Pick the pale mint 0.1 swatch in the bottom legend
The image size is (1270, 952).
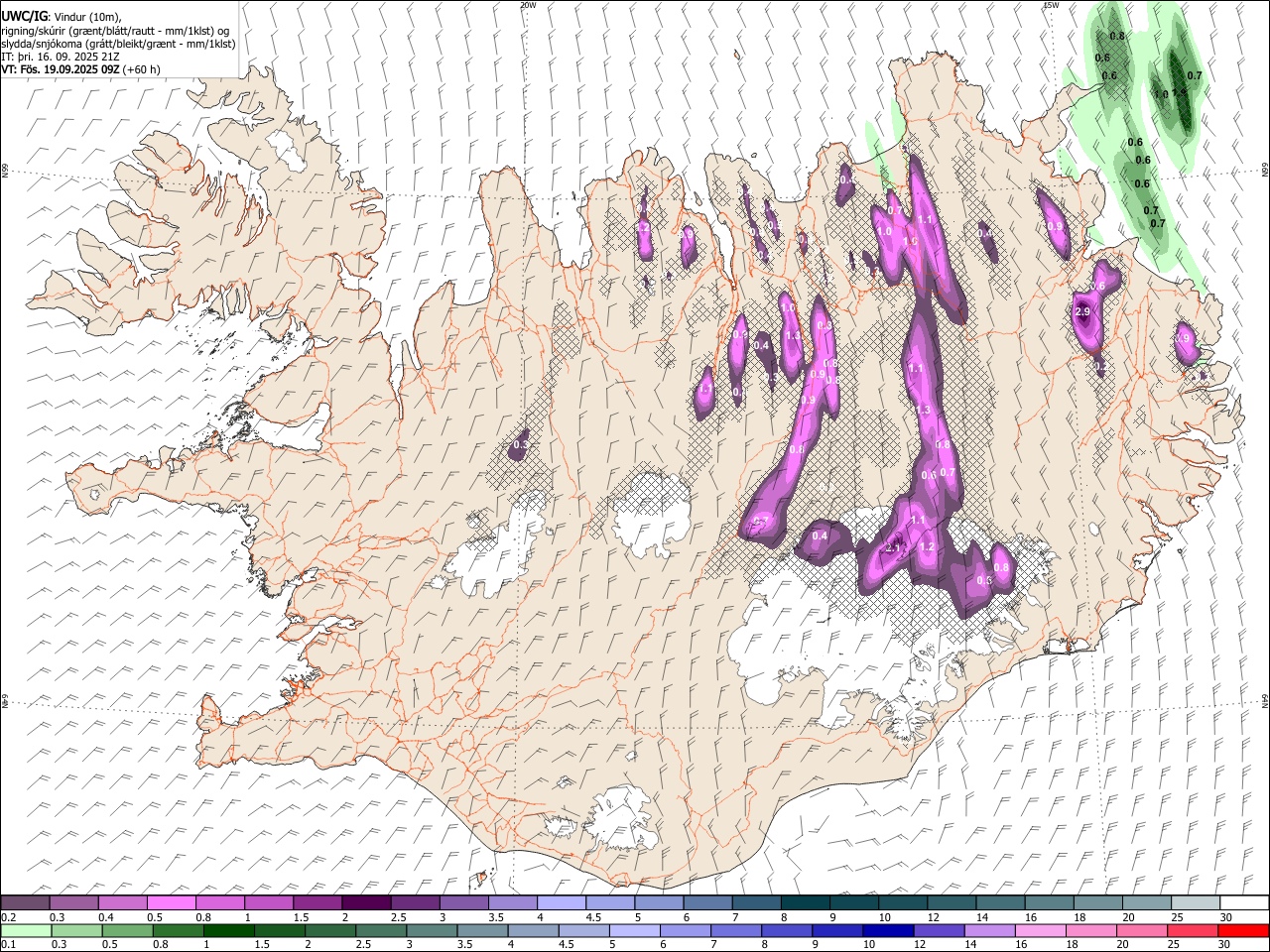click(x=26, y=931)
